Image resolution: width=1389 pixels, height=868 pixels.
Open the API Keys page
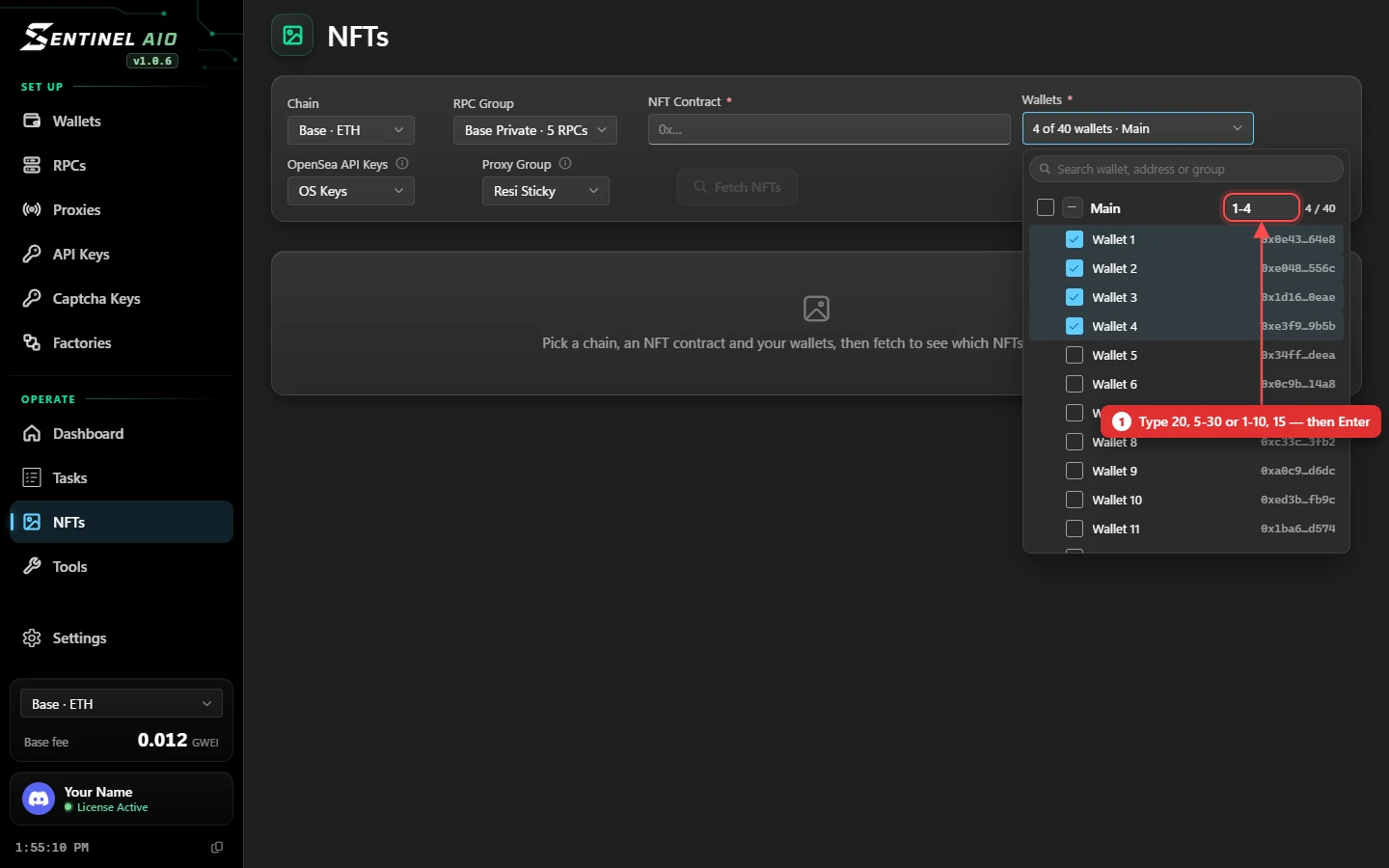[121, 255]
